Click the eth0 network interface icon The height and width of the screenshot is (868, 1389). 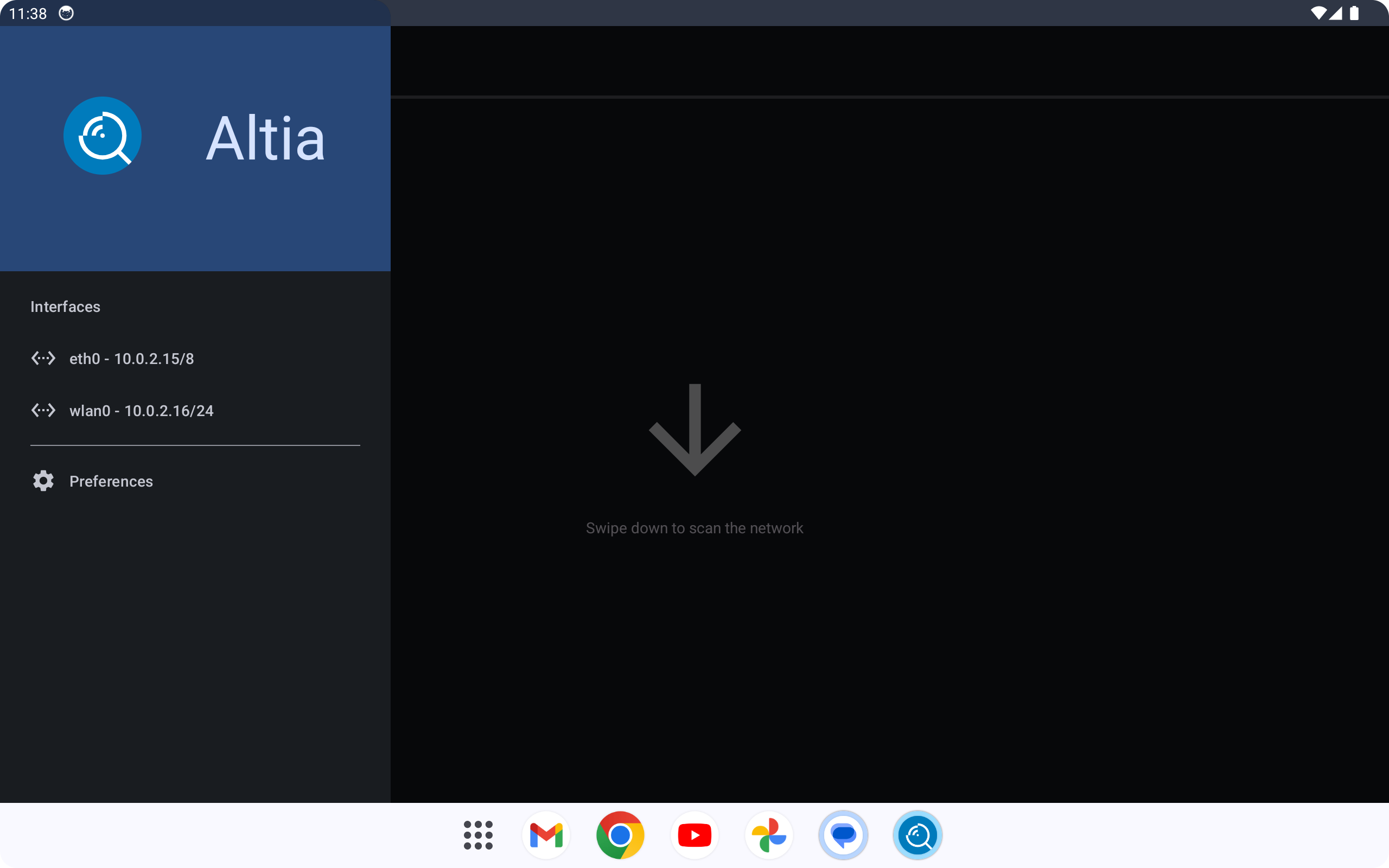pyautogui.click(x=43, y=359)
